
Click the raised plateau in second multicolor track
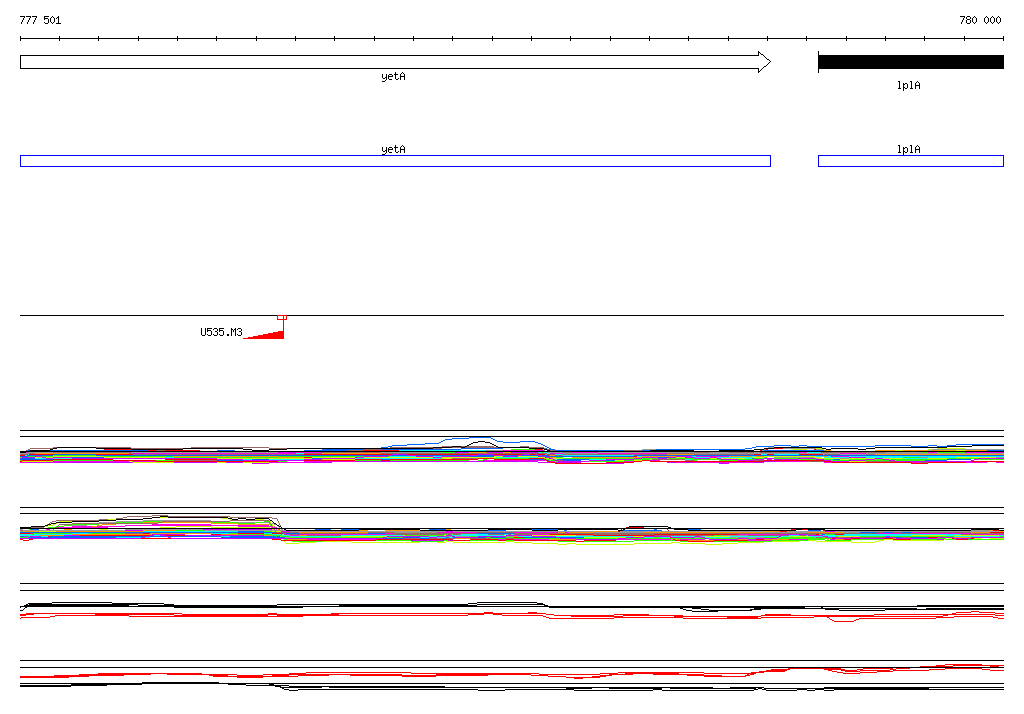160,520
